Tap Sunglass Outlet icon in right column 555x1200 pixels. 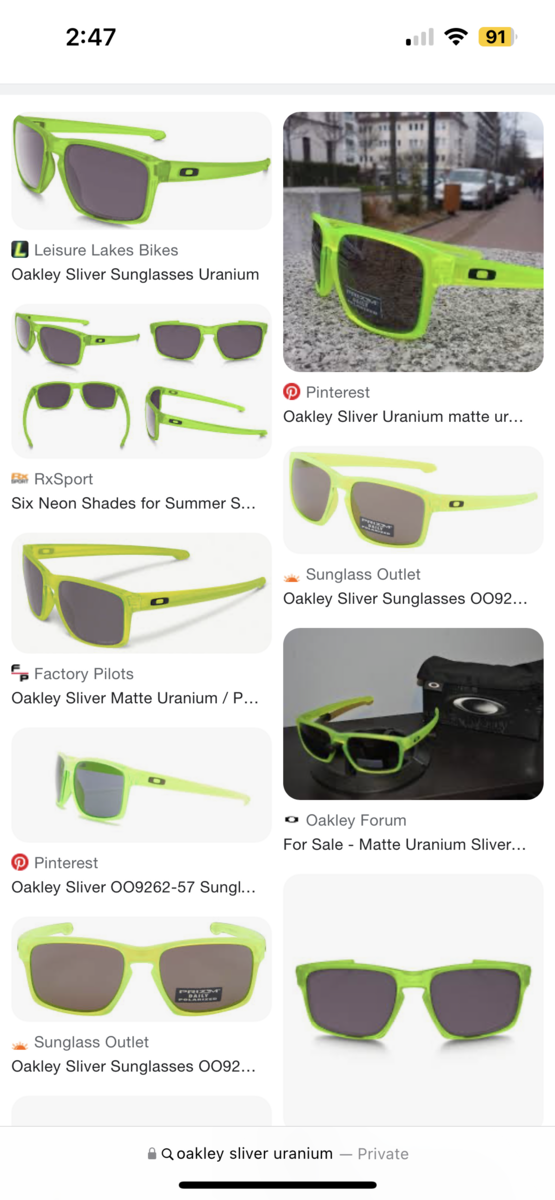pyautogui.click(x=291, y=575)
